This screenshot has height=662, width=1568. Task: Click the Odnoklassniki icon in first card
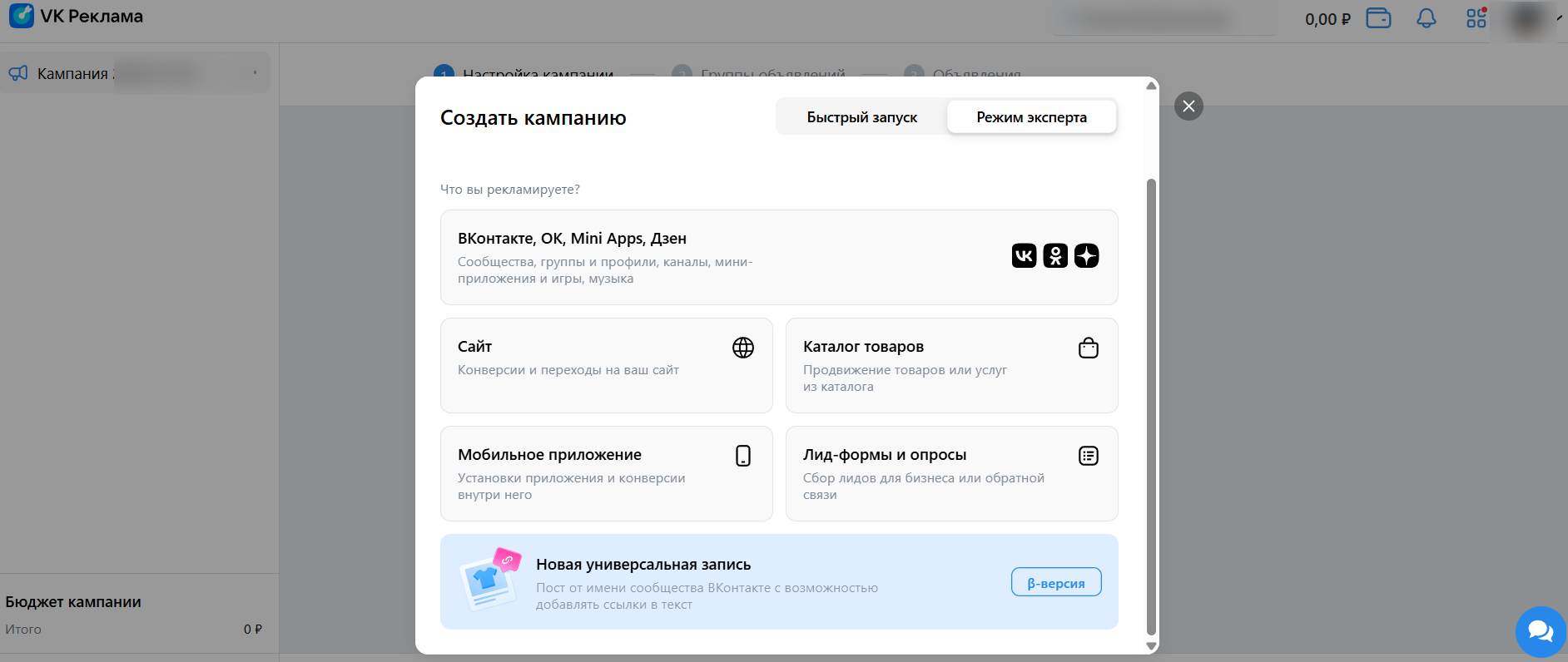point(1055,255)
